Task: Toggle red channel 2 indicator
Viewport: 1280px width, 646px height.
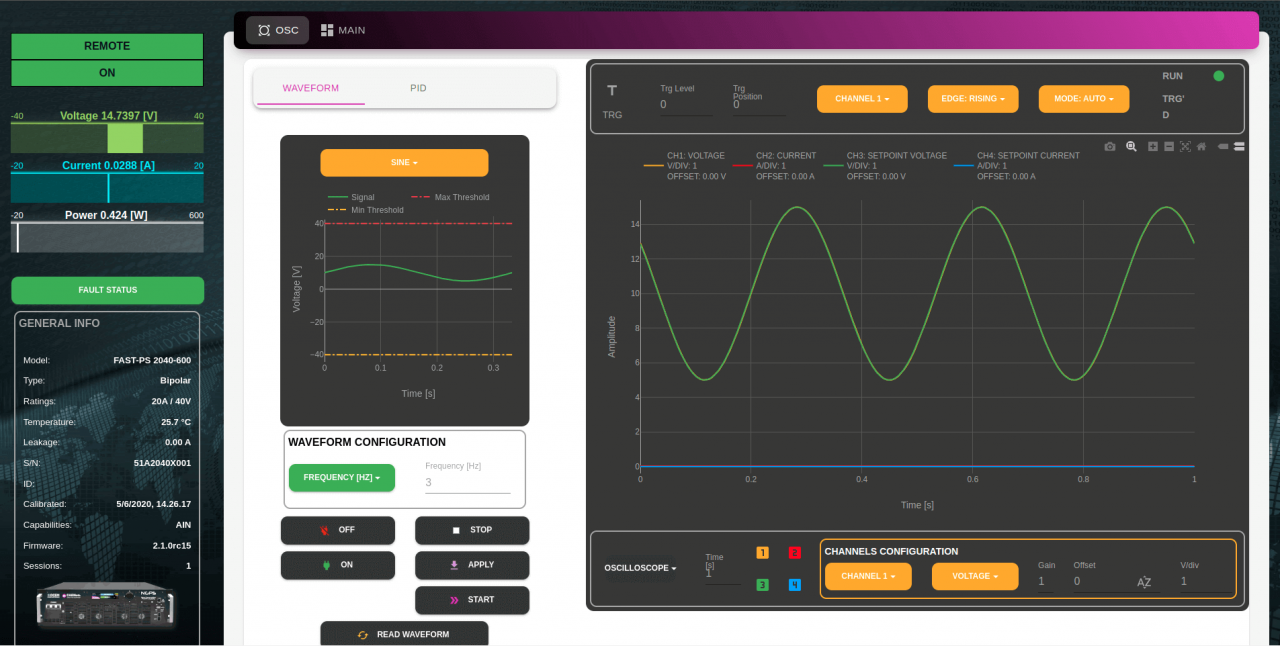Action: tap(794, 553)
